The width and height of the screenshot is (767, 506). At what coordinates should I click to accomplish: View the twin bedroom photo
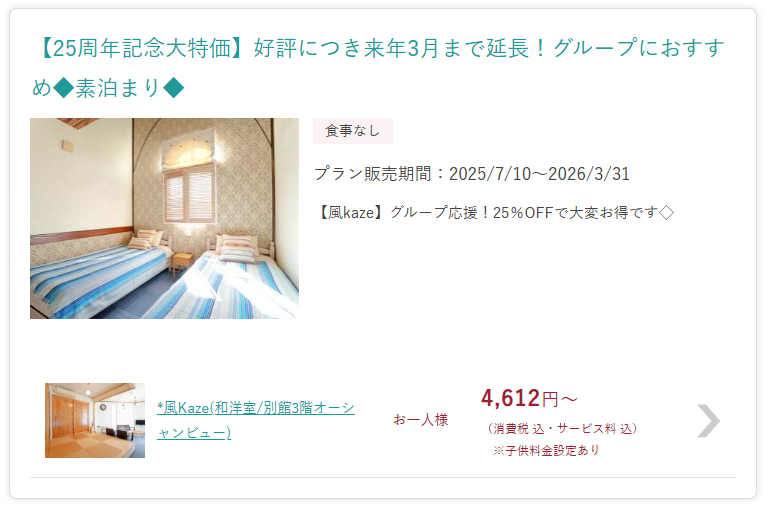pyautogui.click(x=164, y=218)
